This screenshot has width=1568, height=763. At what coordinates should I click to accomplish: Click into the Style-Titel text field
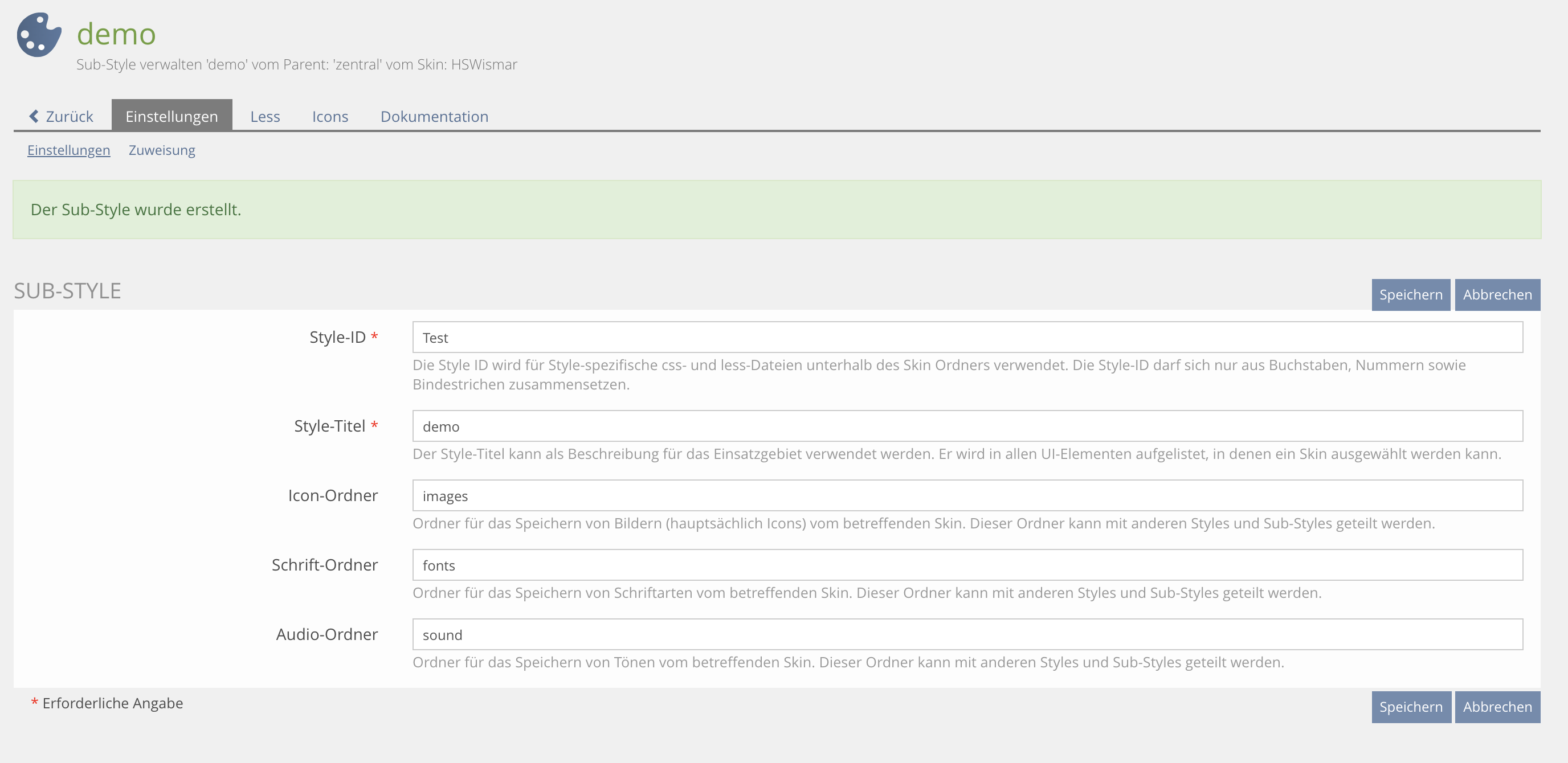tap(967, 426)
